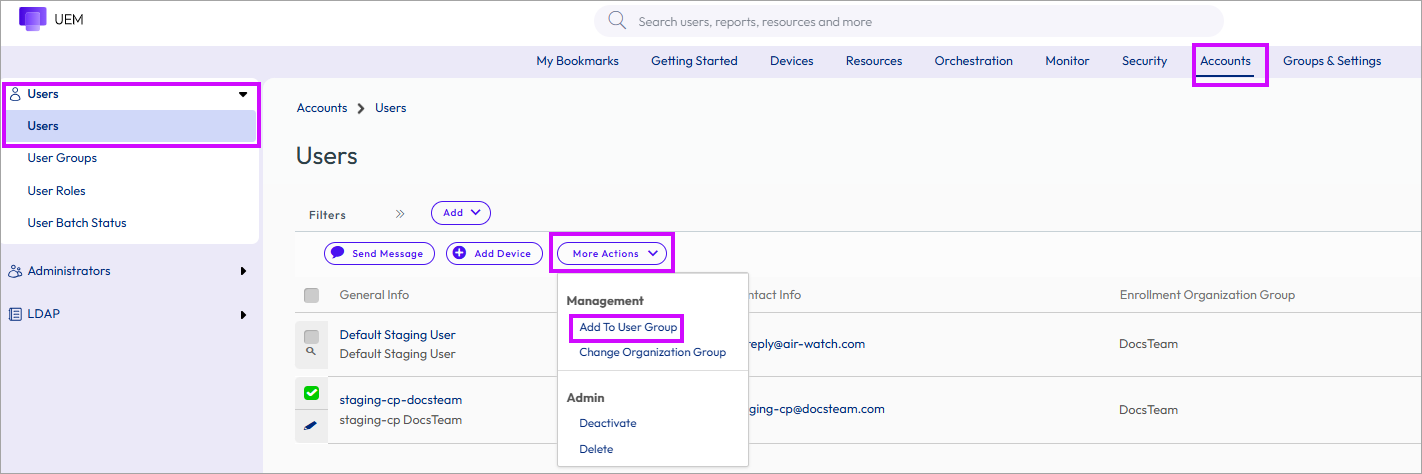Viewport: 1422px width, 474px height.
Task: Expand the Administrators sidebar section arrow
Action: tap(243, 271)
